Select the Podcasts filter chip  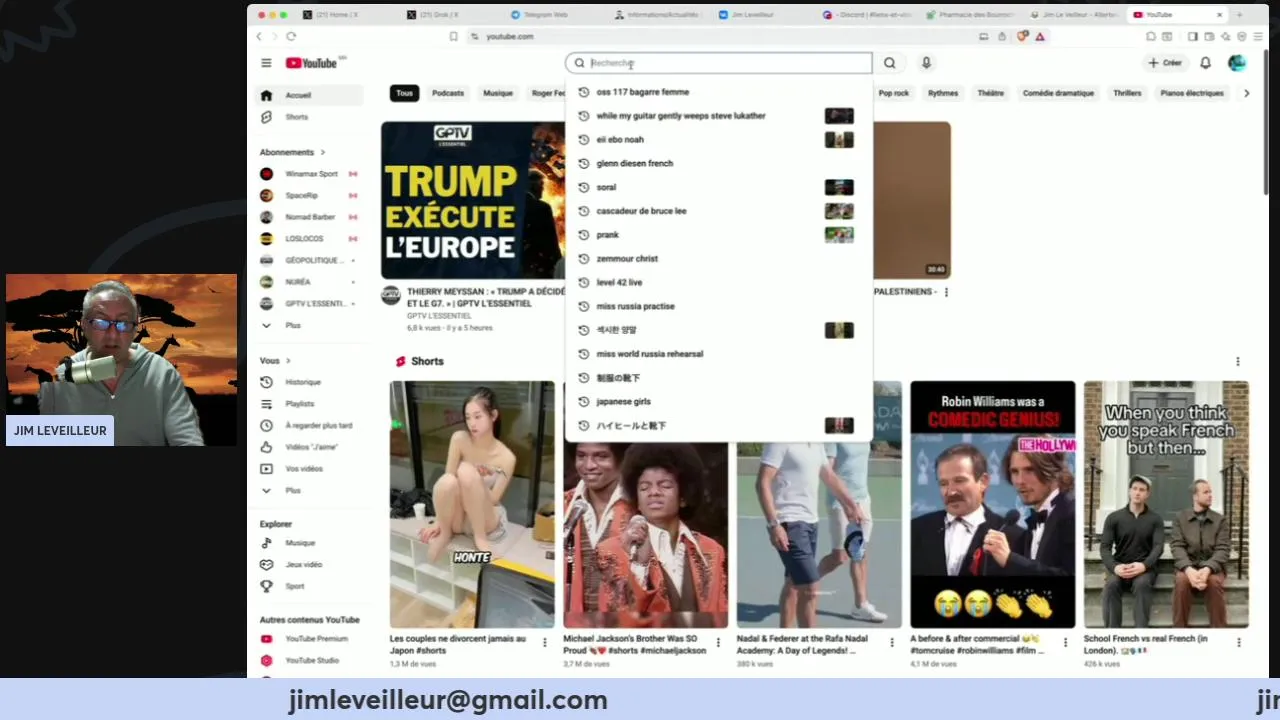(448, 93)
